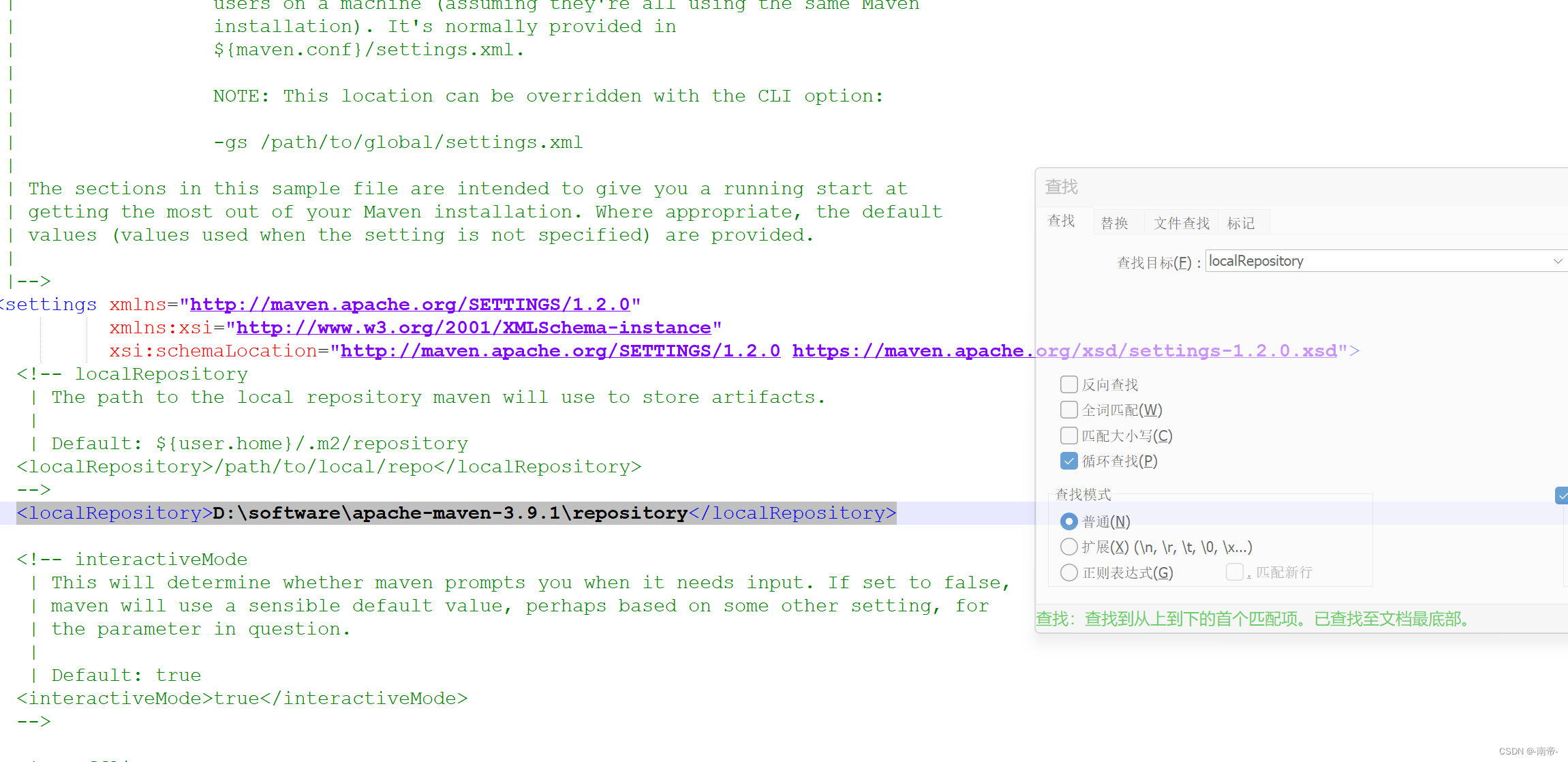Select the 扩展 search mode radio
This screenshot has width=1568, height=762.
coord(1069,547)
